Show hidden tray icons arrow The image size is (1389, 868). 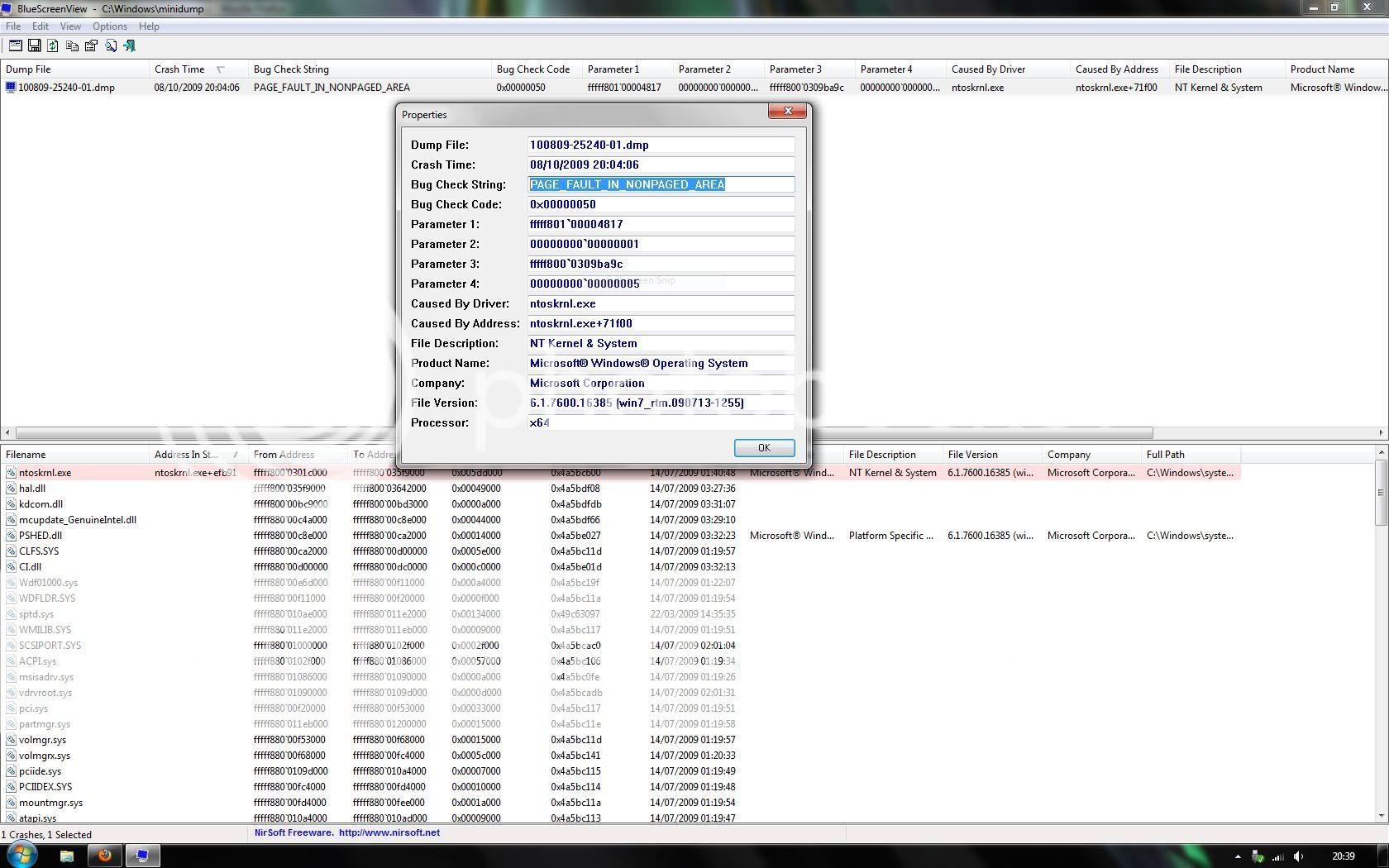1238,856
